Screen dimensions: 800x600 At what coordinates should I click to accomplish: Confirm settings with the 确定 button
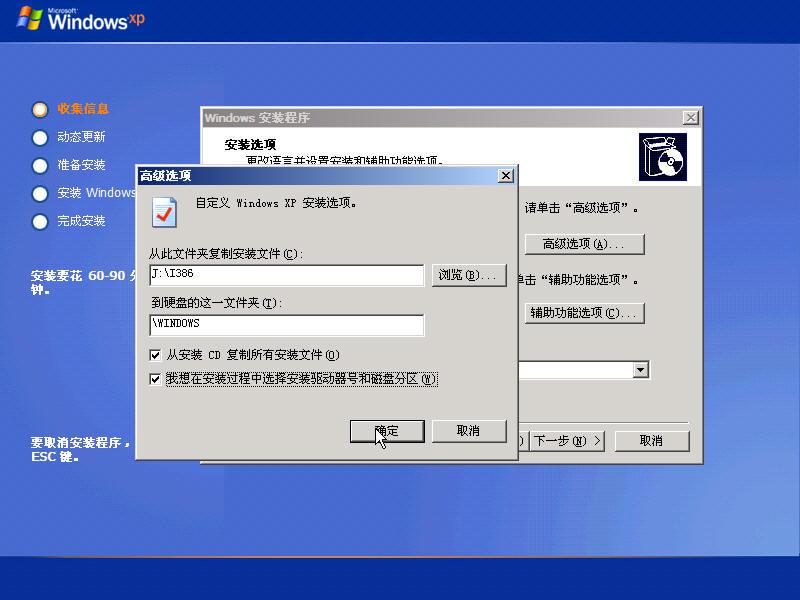387,431
